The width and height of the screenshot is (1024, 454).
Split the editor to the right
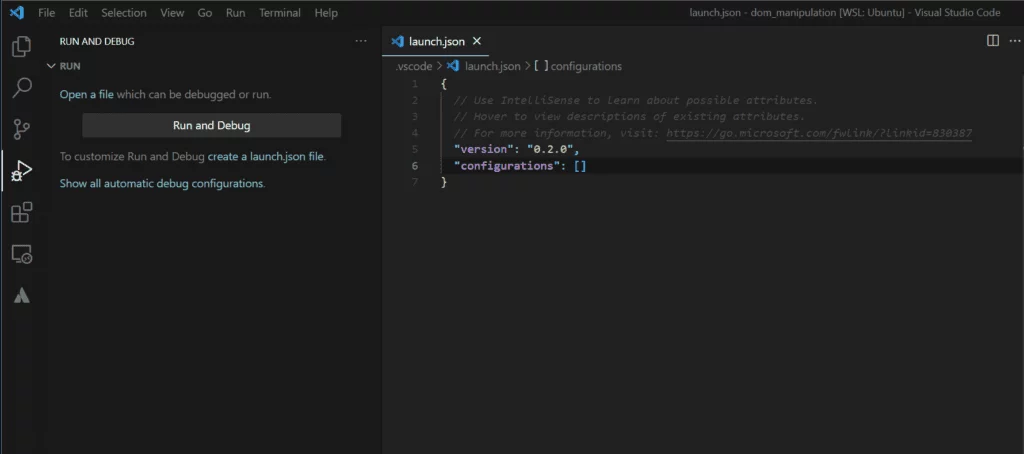pyautogui.click(x=993, y=41)
